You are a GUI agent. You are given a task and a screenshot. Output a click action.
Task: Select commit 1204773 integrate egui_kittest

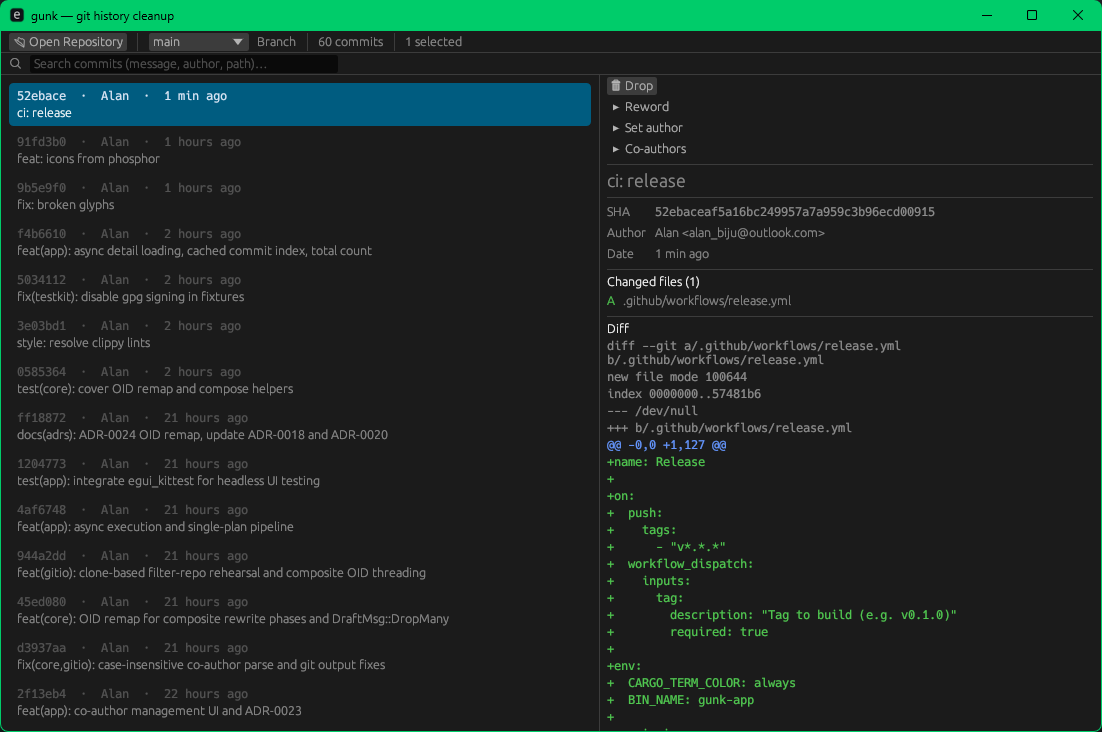(300, 473)
